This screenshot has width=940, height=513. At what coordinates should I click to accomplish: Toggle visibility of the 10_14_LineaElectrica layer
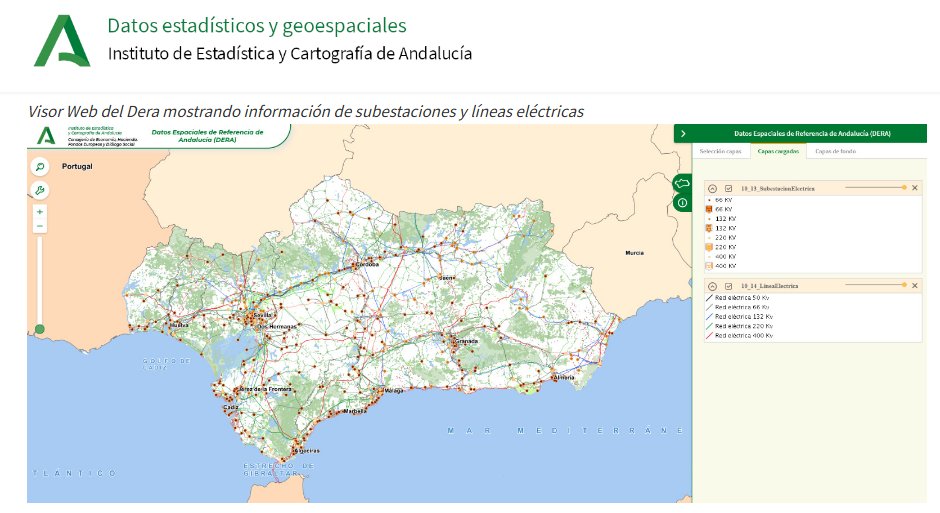(x=728, y=286)
